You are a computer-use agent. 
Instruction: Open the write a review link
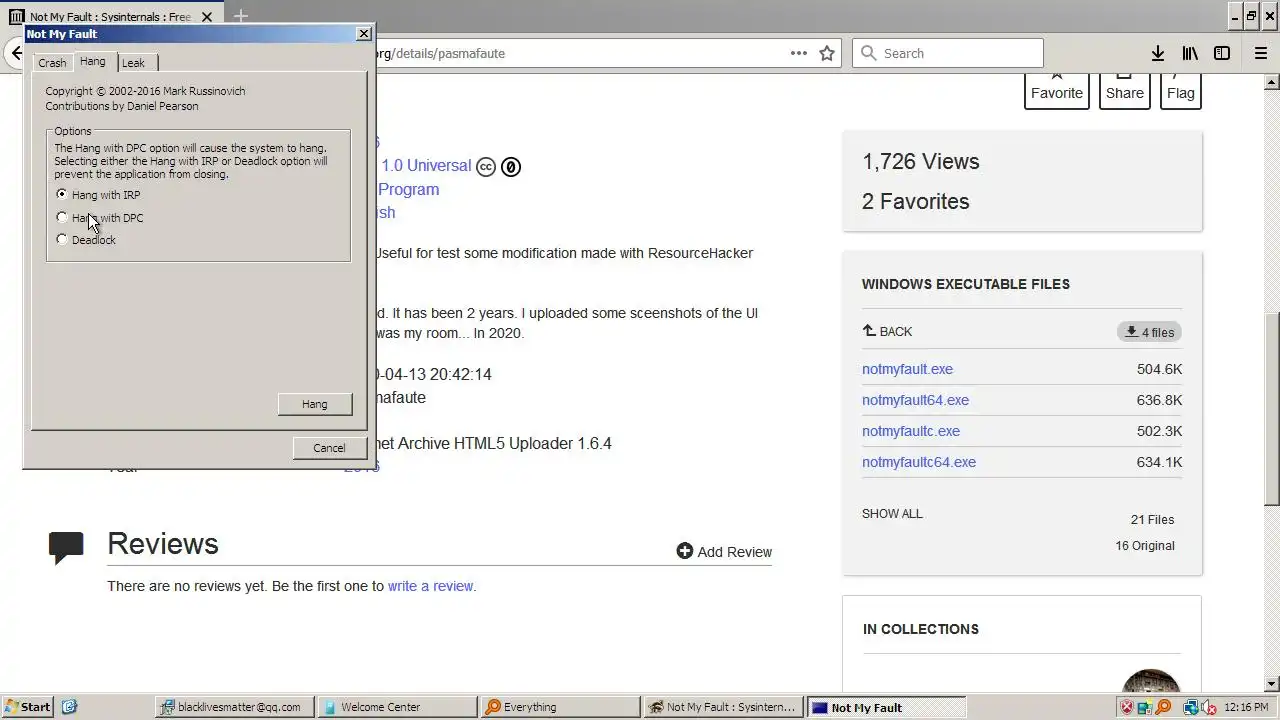(430, 586)
